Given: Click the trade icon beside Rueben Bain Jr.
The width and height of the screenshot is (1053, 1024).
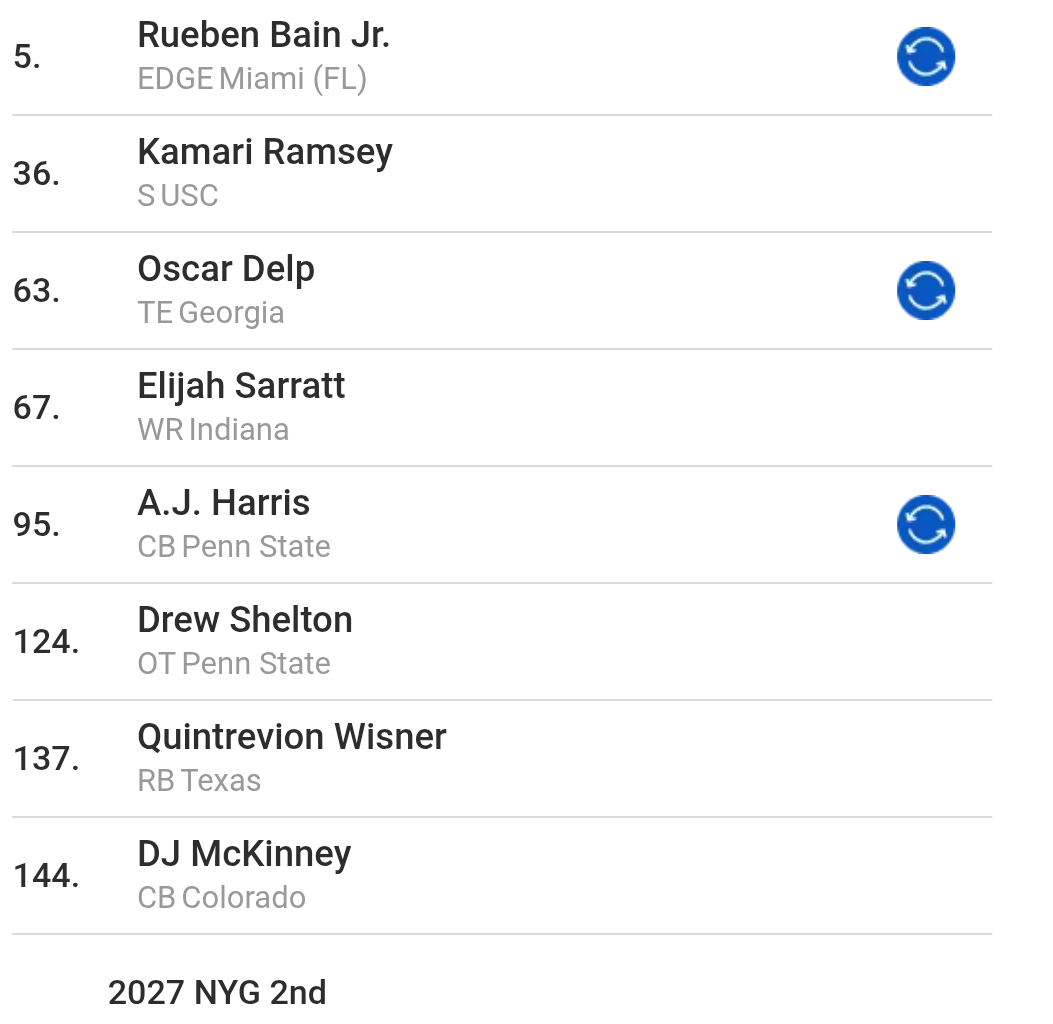Looking at the screenshot, I should click(925, 57).
